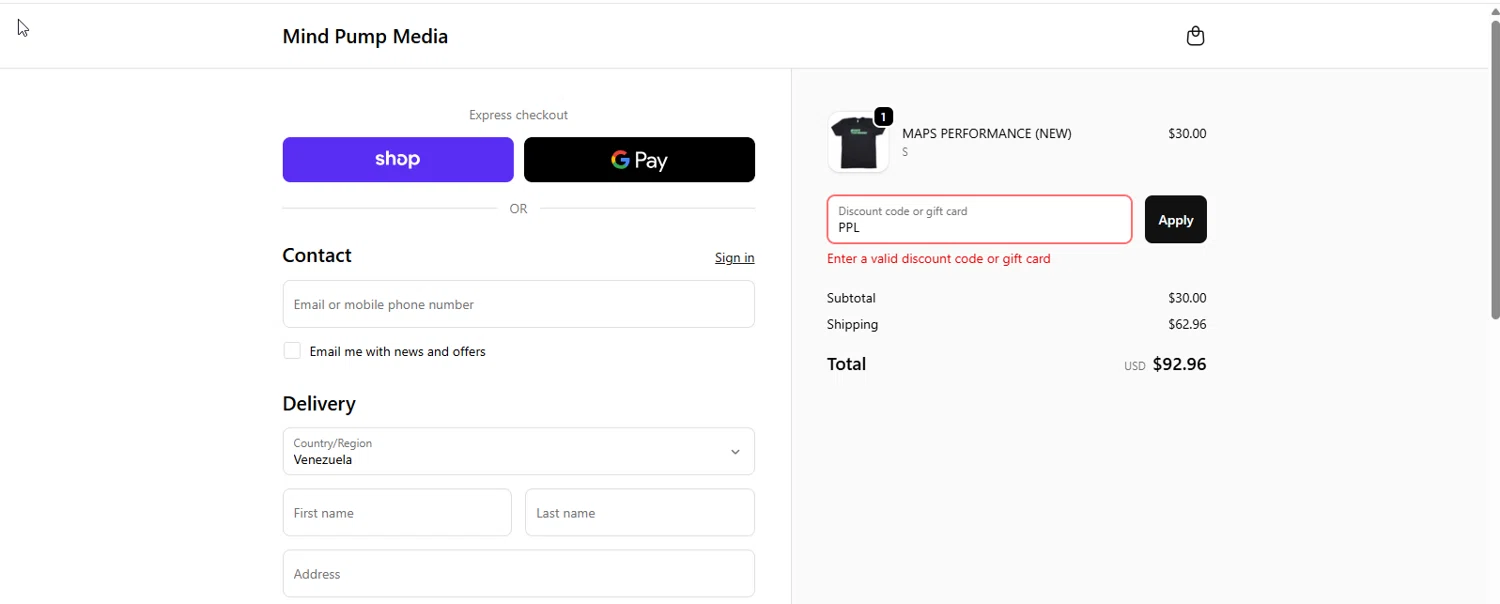Click the invalid discount code error message

pyautogui.click(x=938, y=259)
